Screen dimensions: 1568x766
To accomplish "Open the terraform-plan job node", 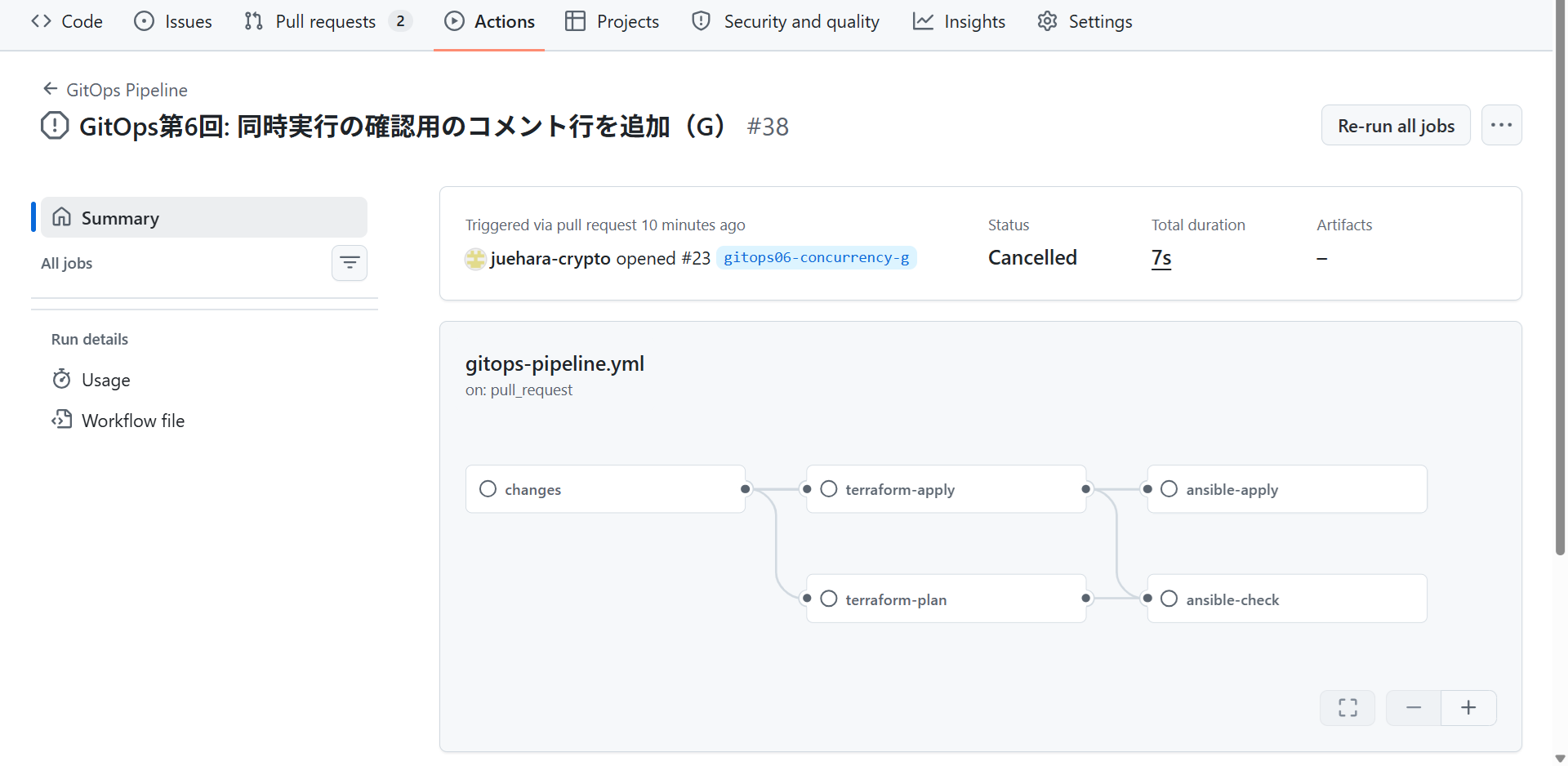I will (947, 599).
